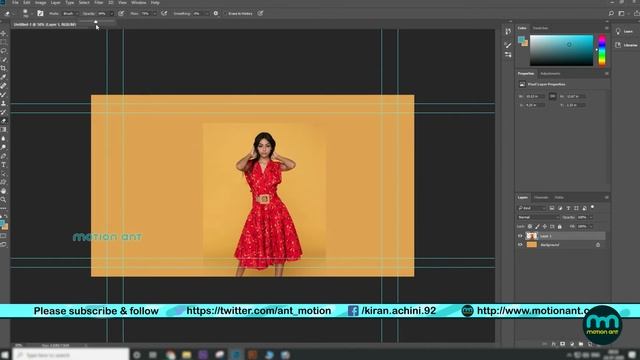The image size is (640, 360).
Task: Click the Add layer style fx icon
Action: click(x=554, y=344)
